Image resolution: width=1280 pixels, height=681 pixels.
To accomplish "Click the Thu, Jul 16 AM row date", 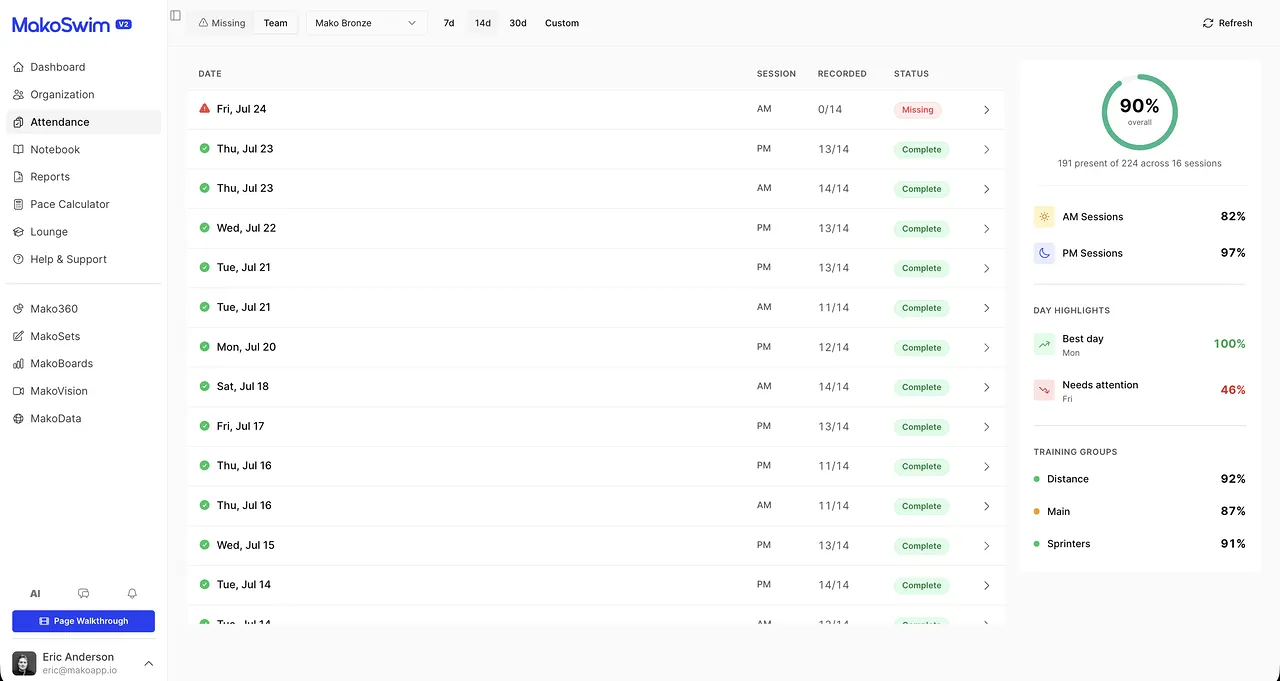I will (244, 505).
